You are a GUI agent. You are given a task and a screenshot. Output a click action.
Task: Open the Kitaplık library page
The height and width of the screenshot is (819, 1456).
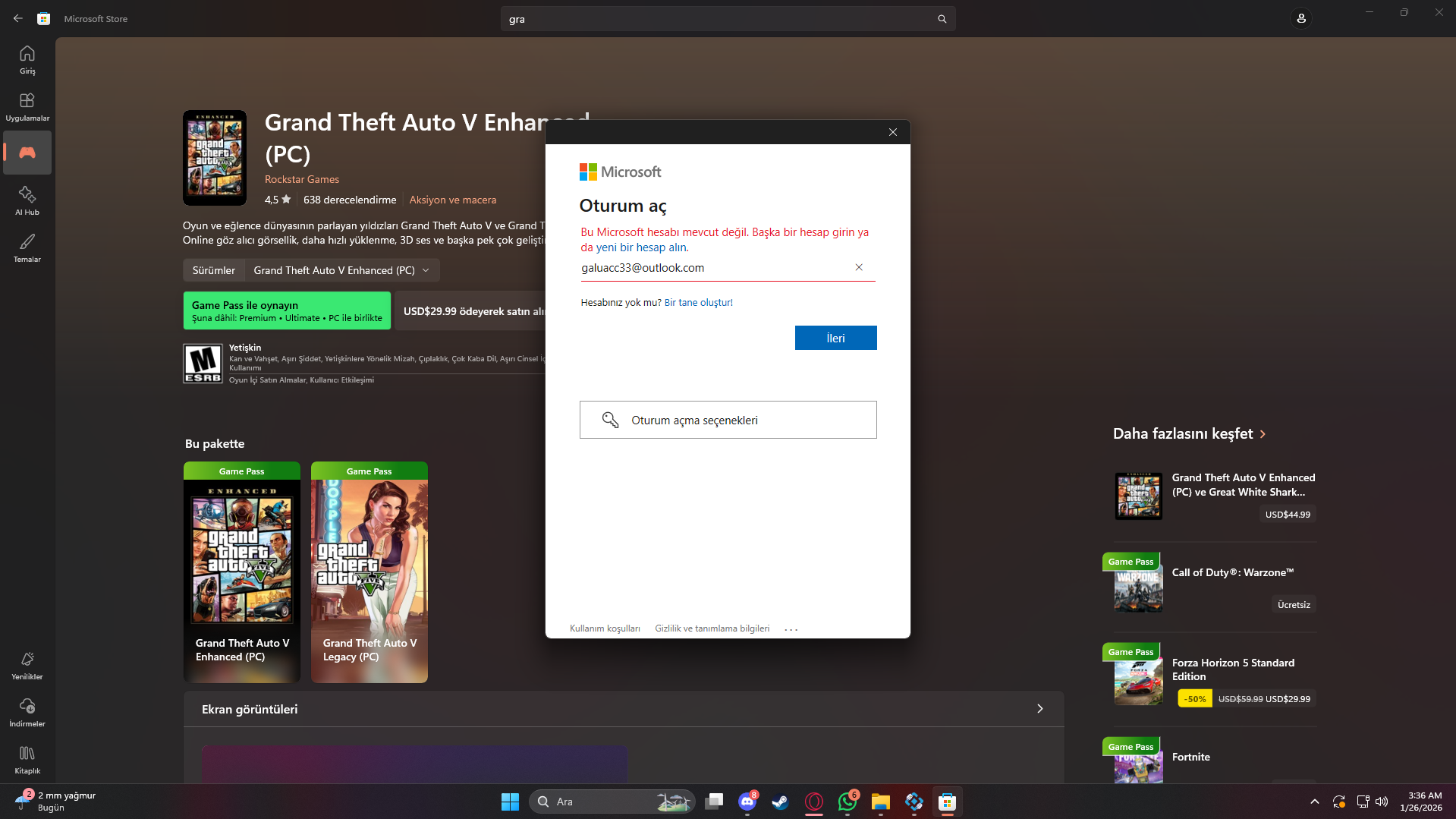[27, 759]
